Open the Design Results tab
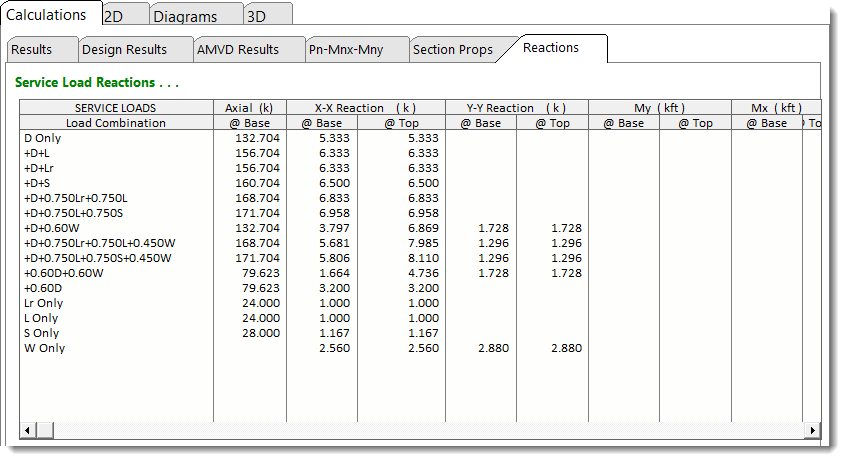845x461 pixels. pyautogui.click(x=124, y=49)
